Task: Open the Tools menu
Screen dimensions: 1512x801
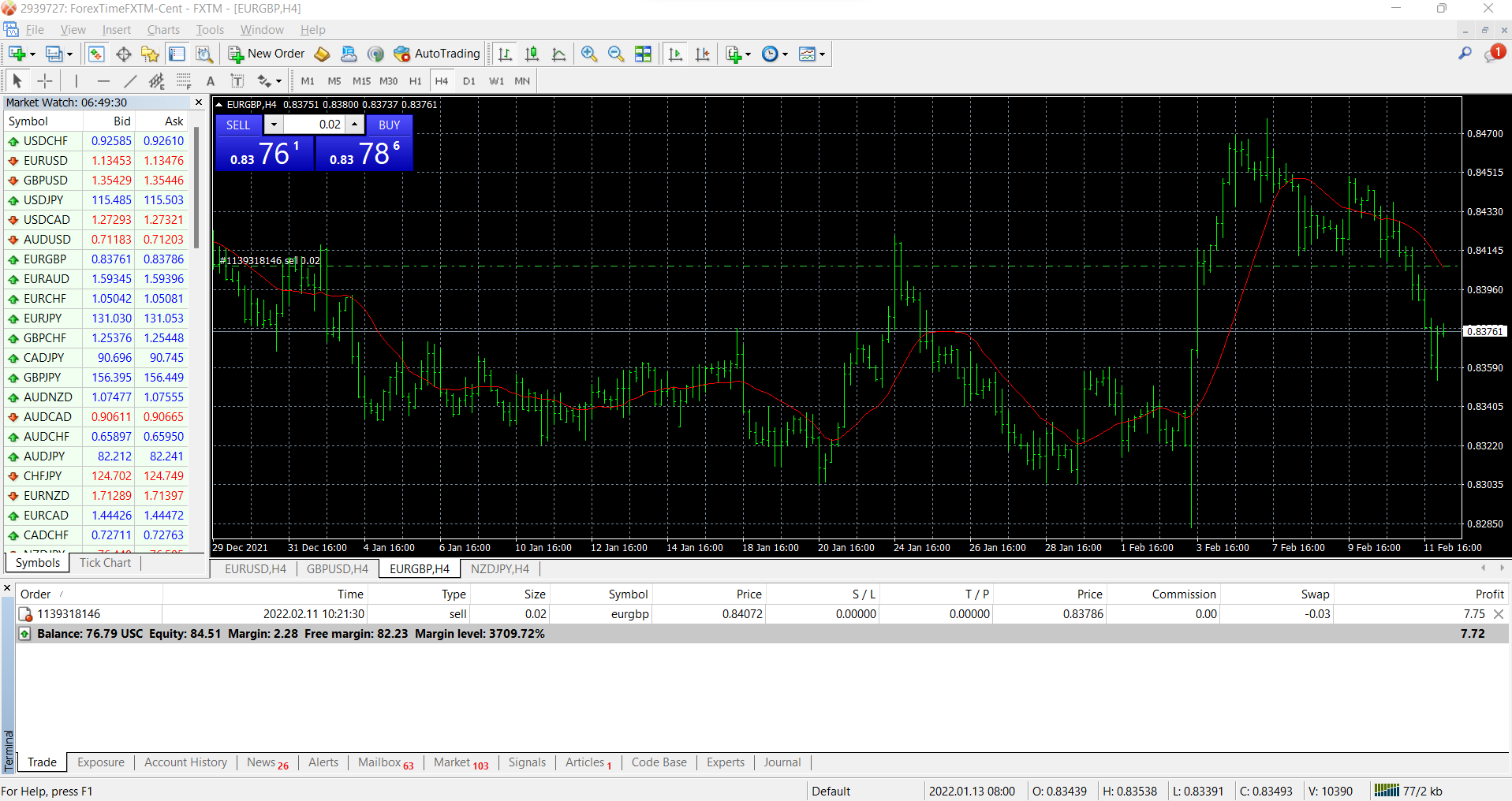Action: [210, 30]
